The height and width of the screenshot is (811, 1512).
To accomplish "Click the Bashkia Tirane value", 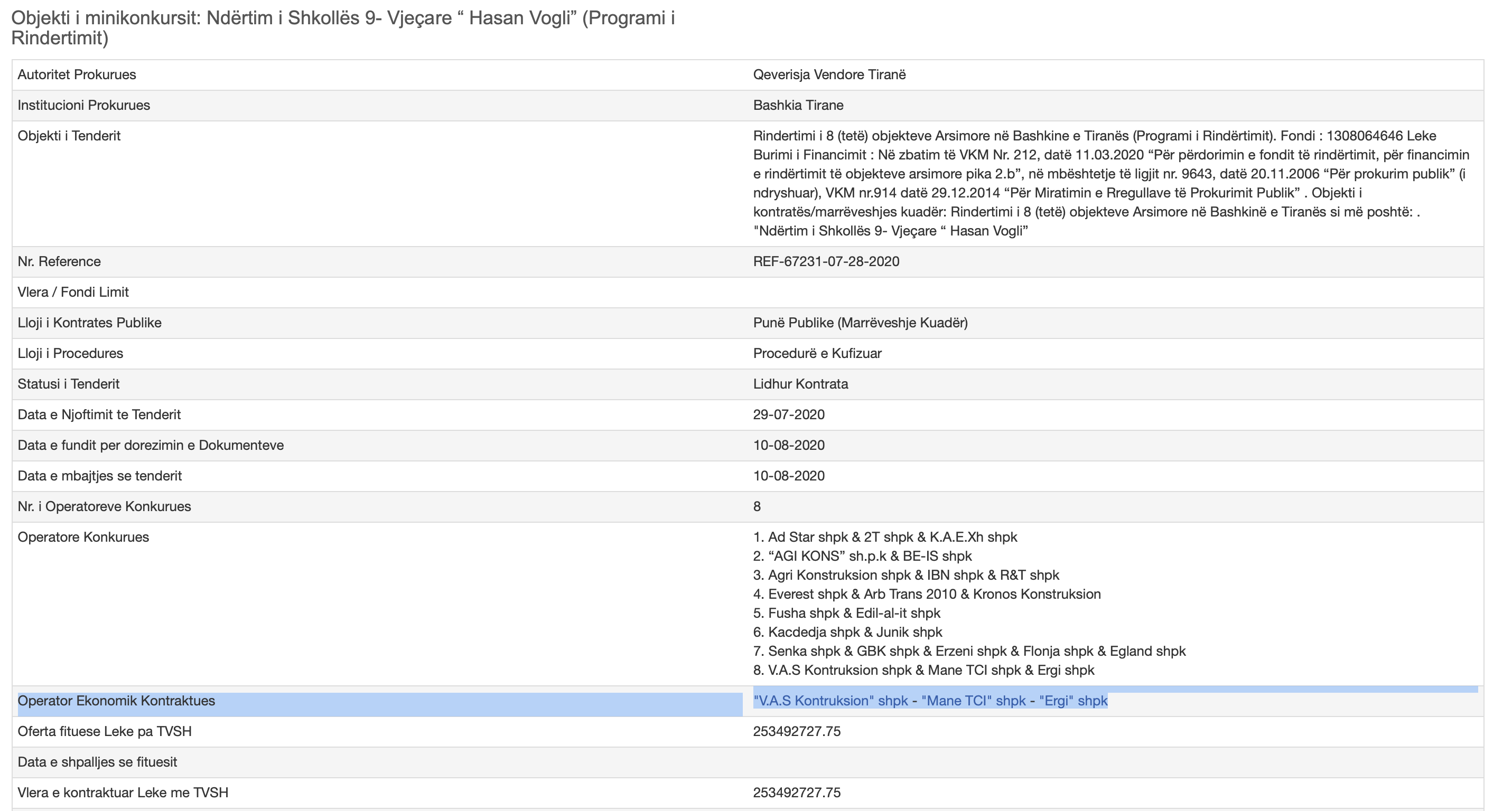I will 798,105.
